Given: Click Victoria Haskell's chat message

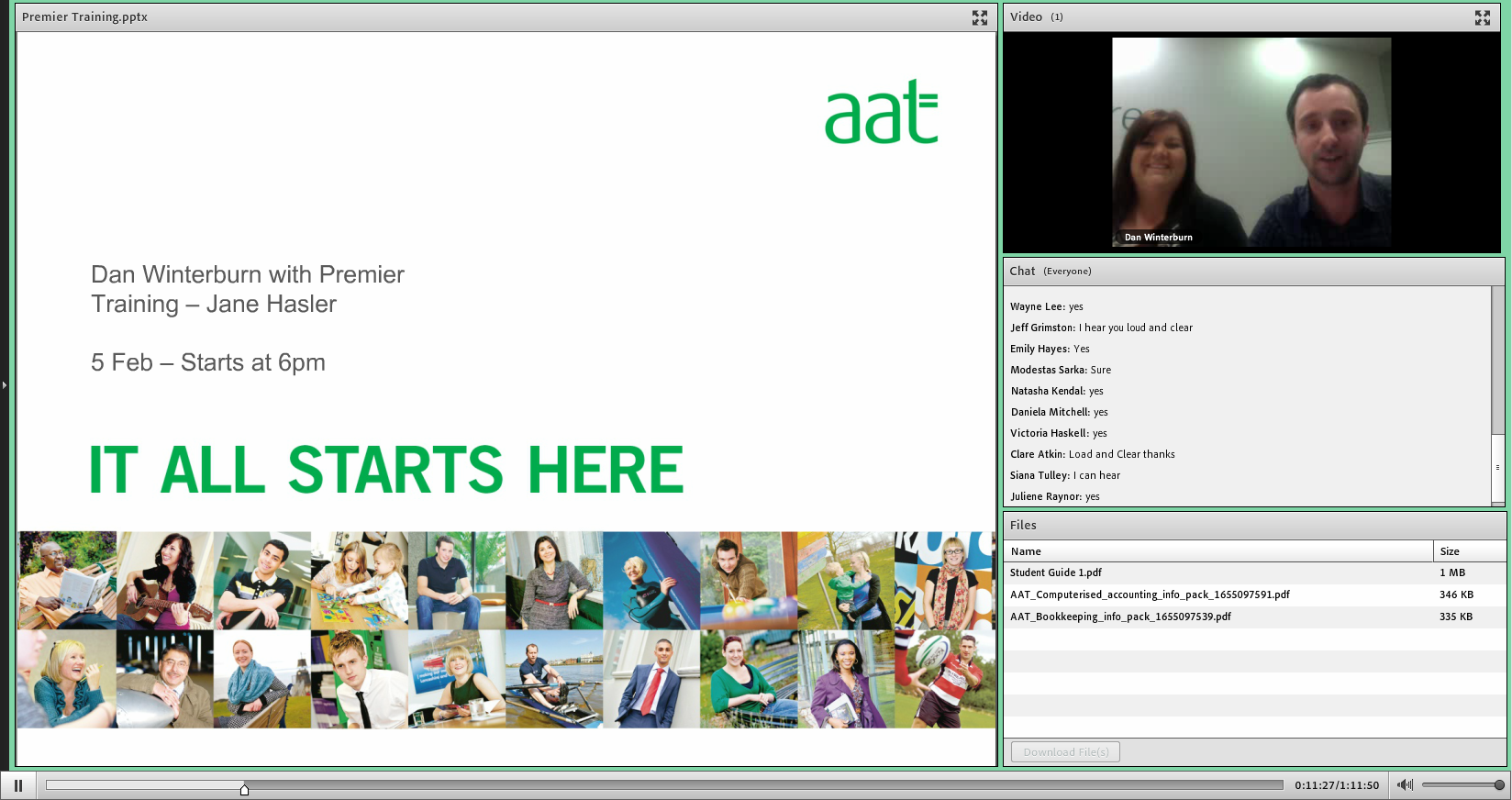Looking at the screenshot, I should click(x=1059, y=433).
